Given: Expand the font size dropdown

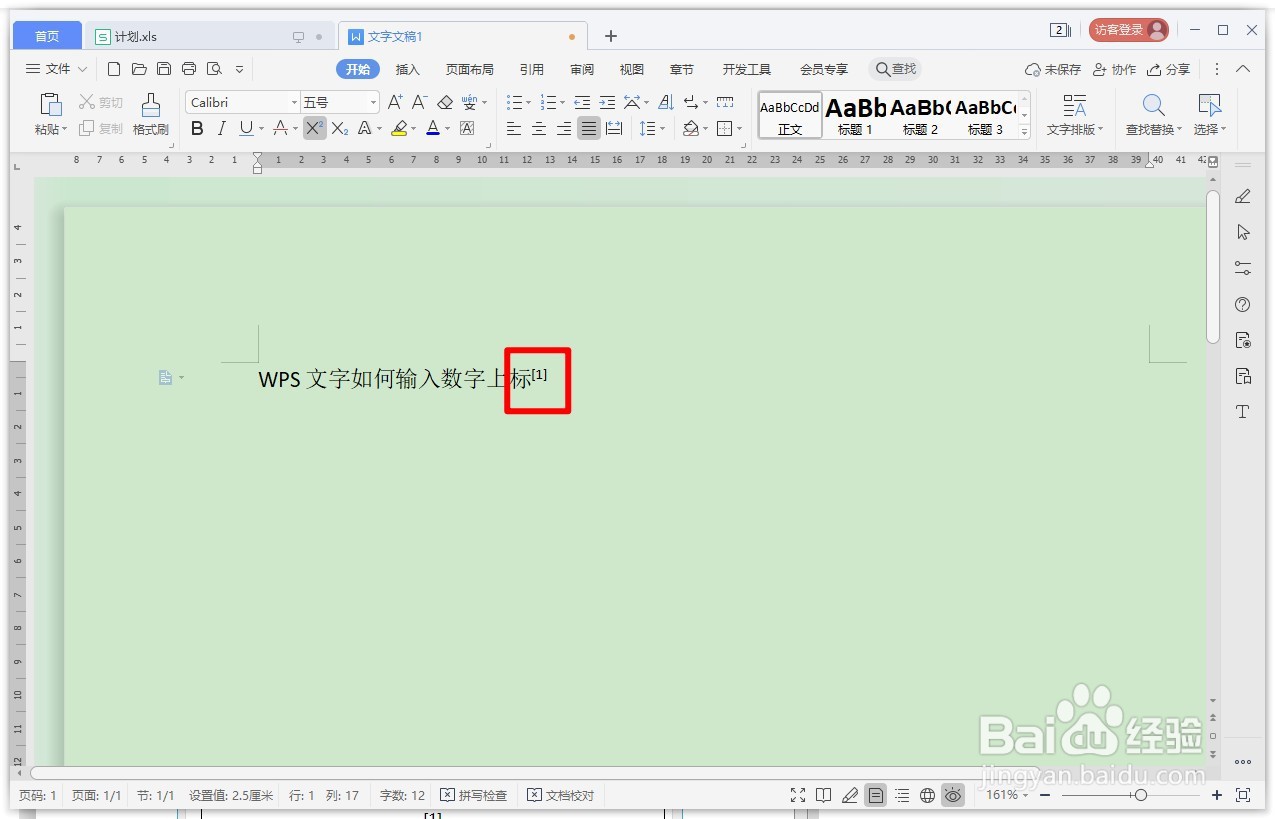Looking at the screenshot, I should [x=372, y=101].
